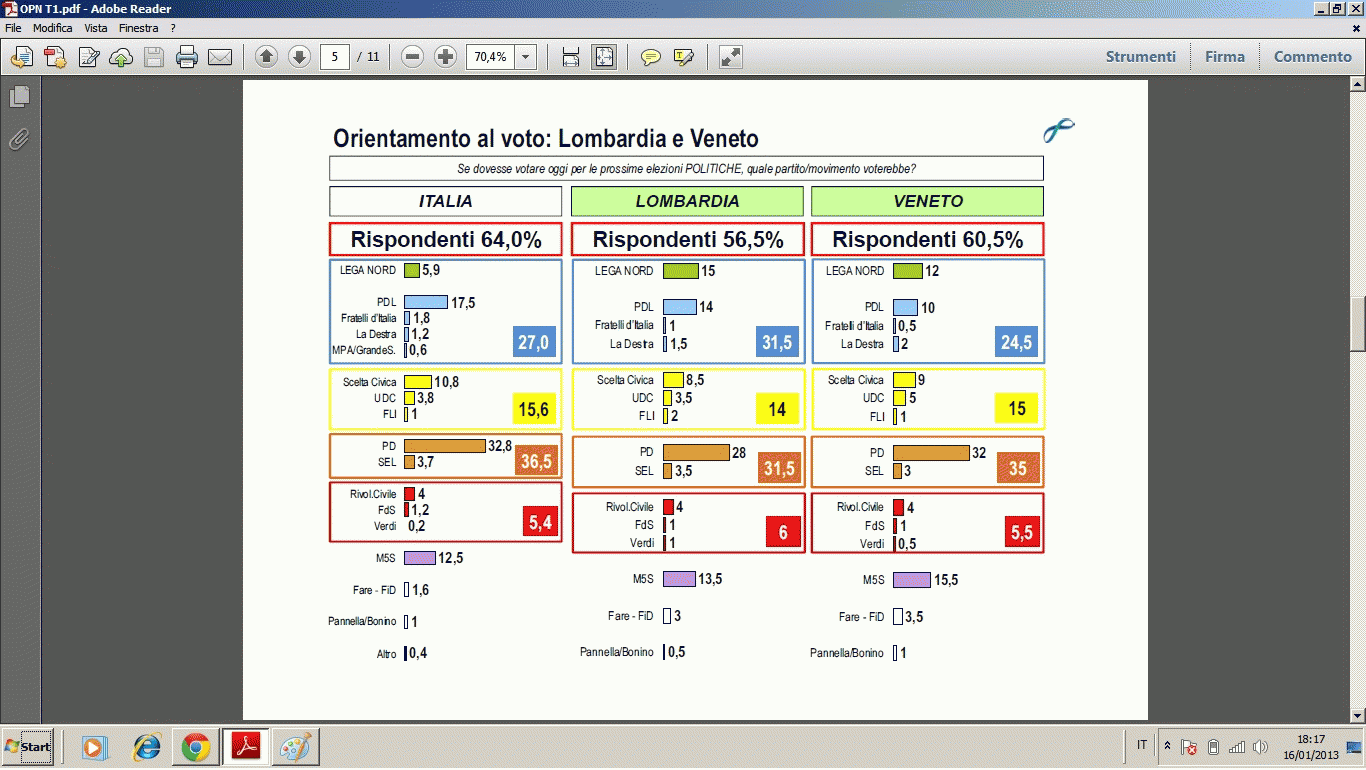Click the page number input field

tap(335, 57)
